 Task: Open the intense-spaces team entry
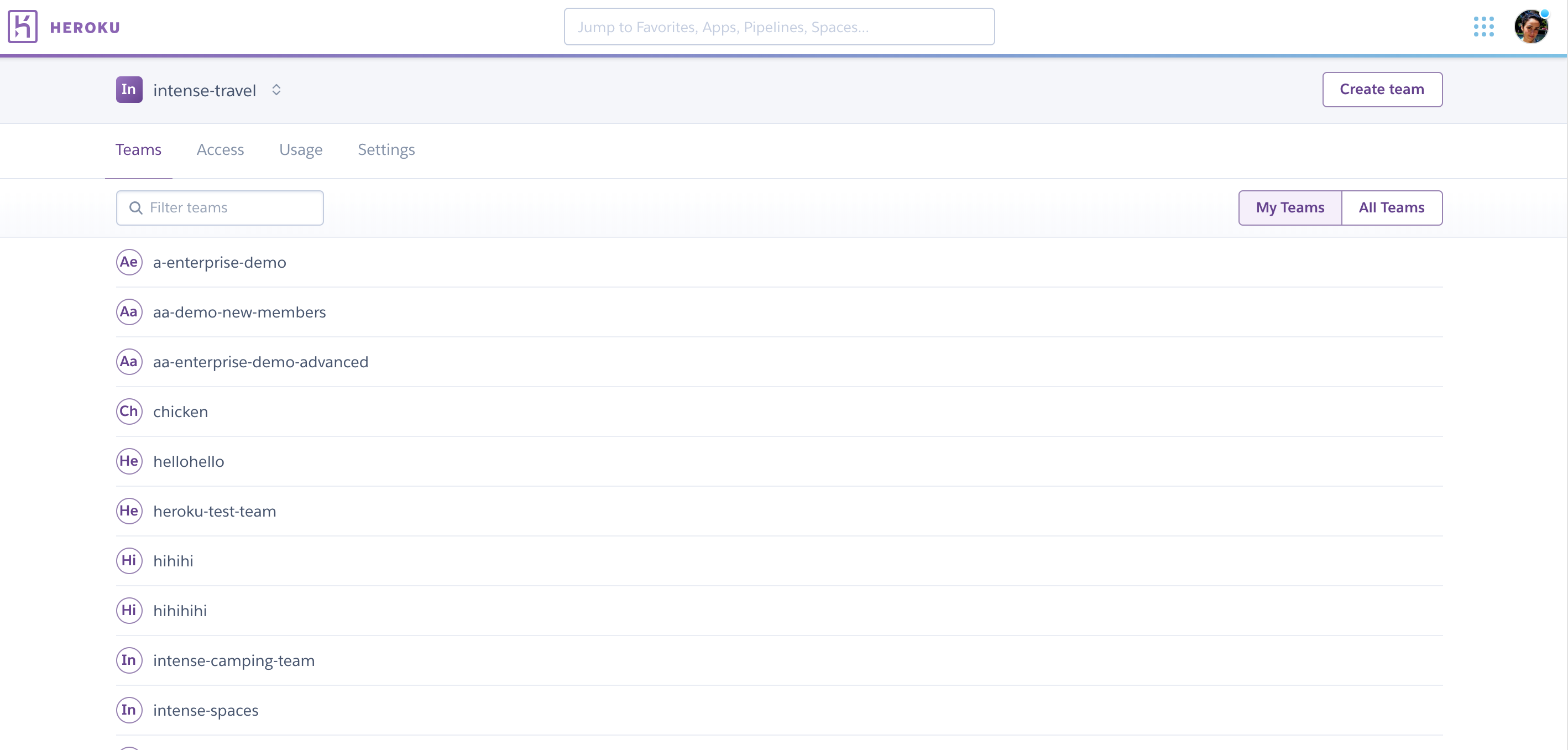(205, 710)
